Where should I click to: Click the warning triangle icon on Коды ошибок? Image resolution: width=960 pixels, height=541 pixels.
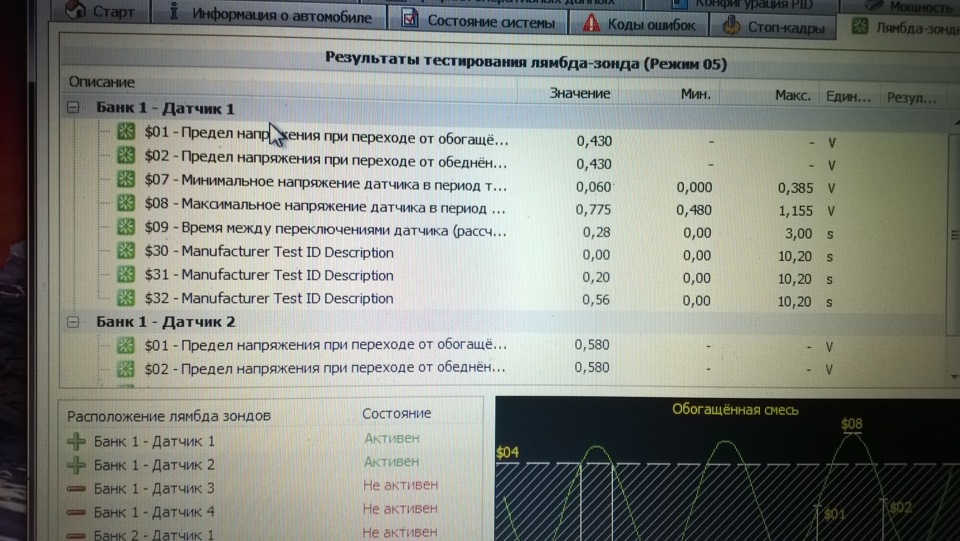pyautogui.click(x=591, y=23)
